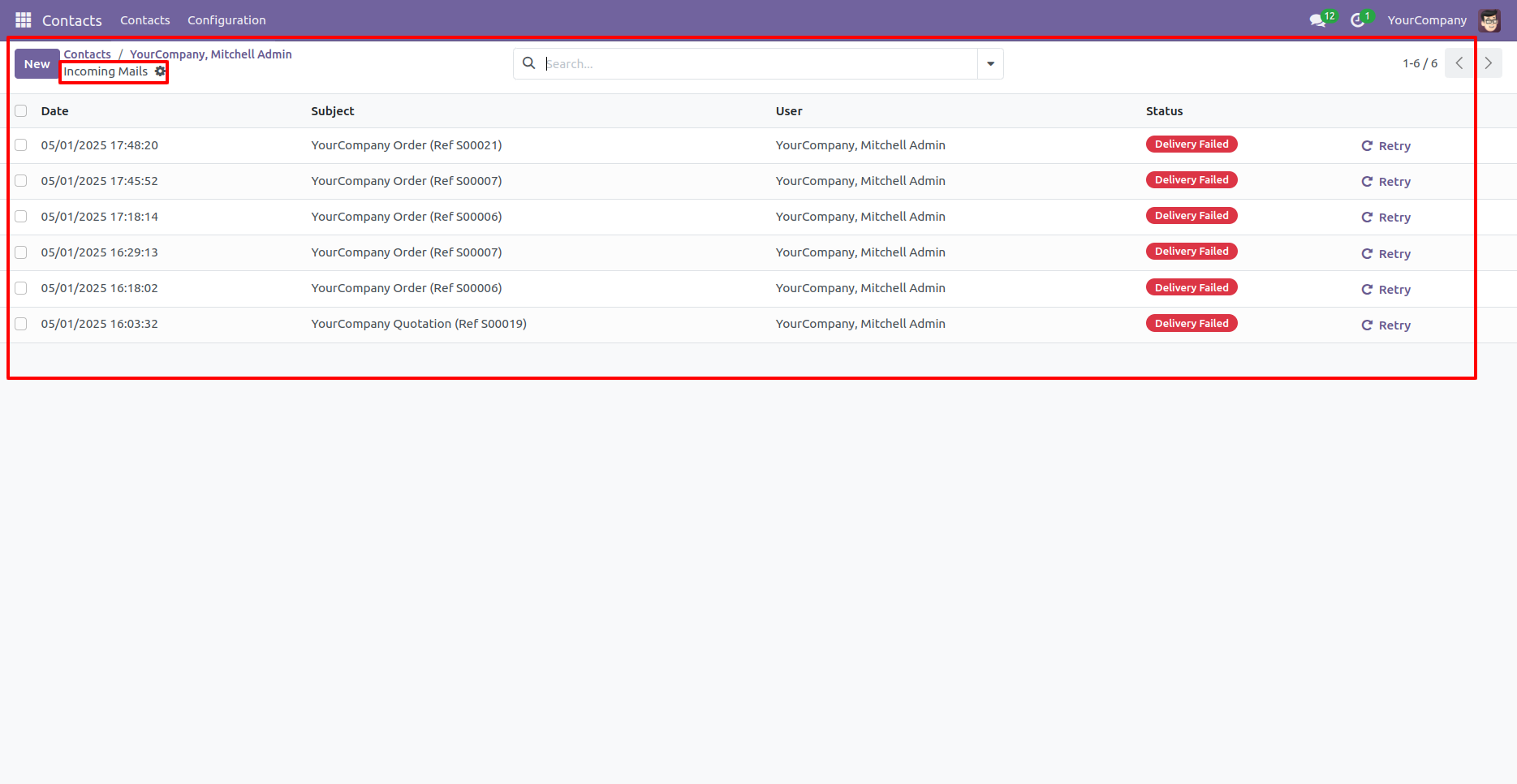Go back via the Contacts breadcrumb link
Viewport: 1517px width, 784px height.
pyautogui.click(x=87, y=54)
